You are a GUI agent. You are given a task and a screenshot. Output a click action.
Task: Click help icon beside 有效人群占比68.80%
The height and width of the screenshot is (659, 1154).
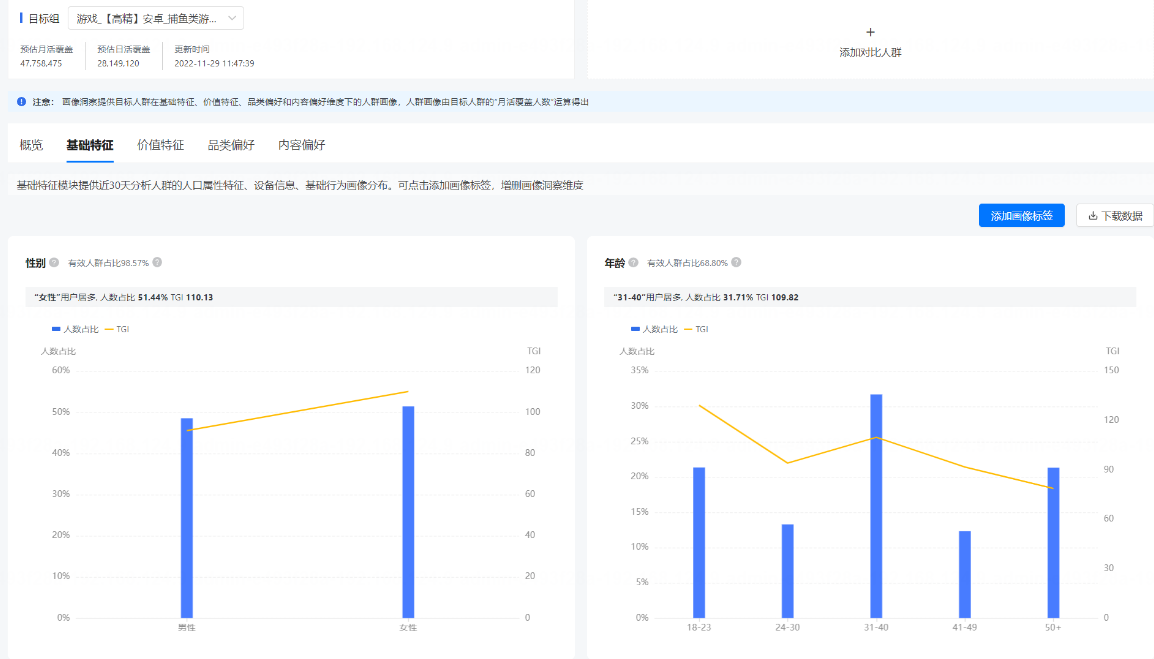point(736,263)
